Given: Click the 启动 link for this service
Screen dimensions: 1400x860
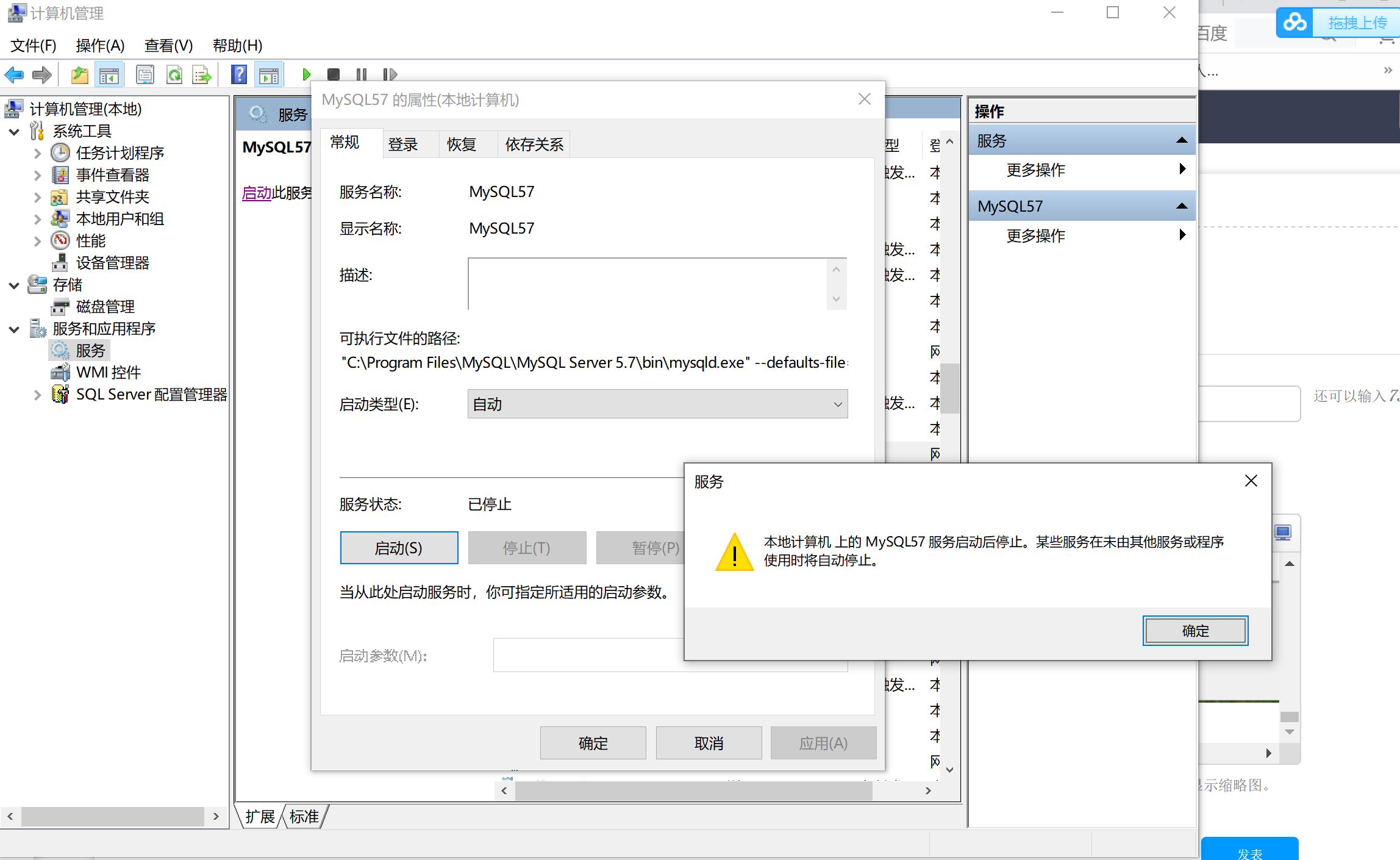Looking at the screenshot, I should pyautogui.click(x=257, y=193).
